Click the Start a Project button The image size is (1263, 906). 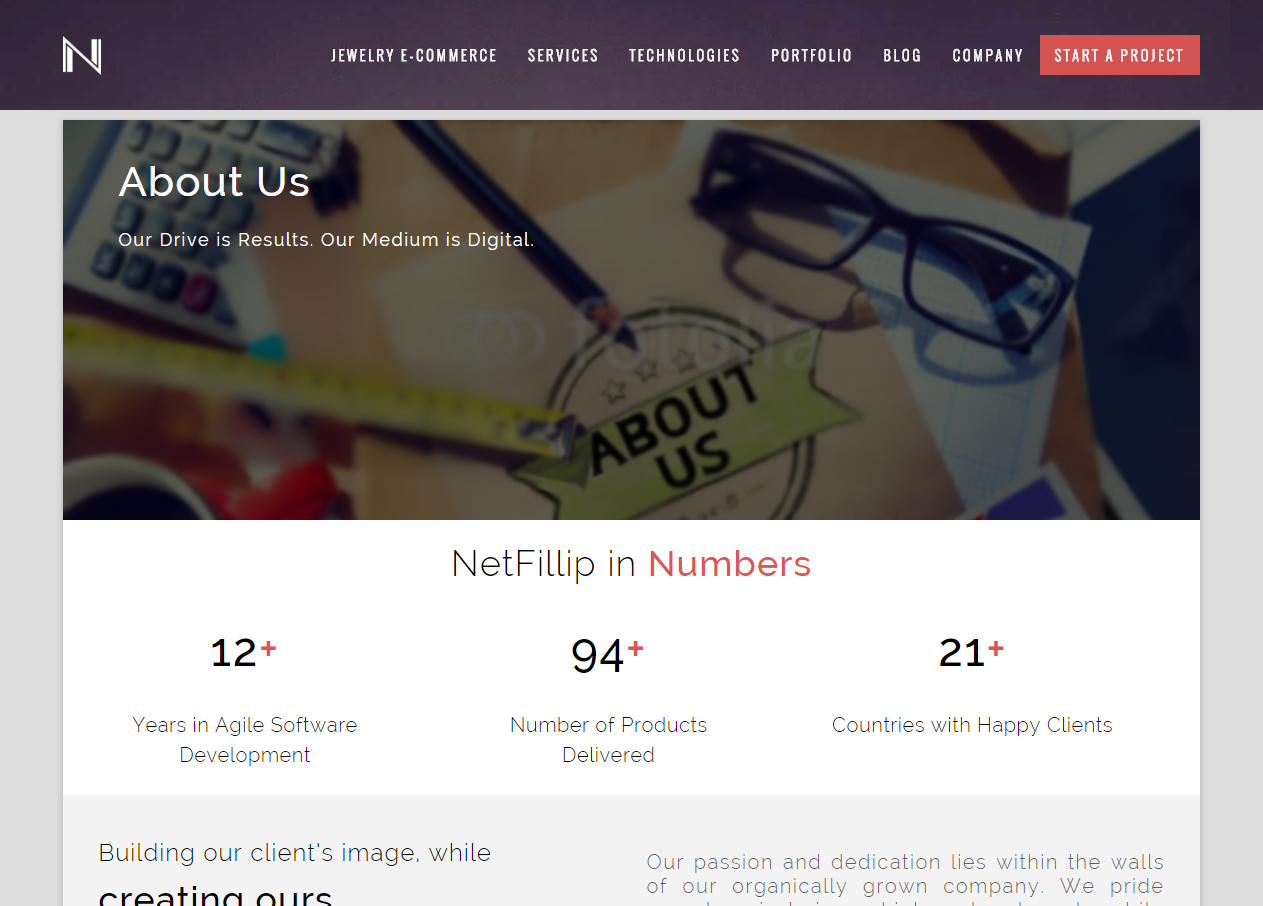coord(1119,55)
